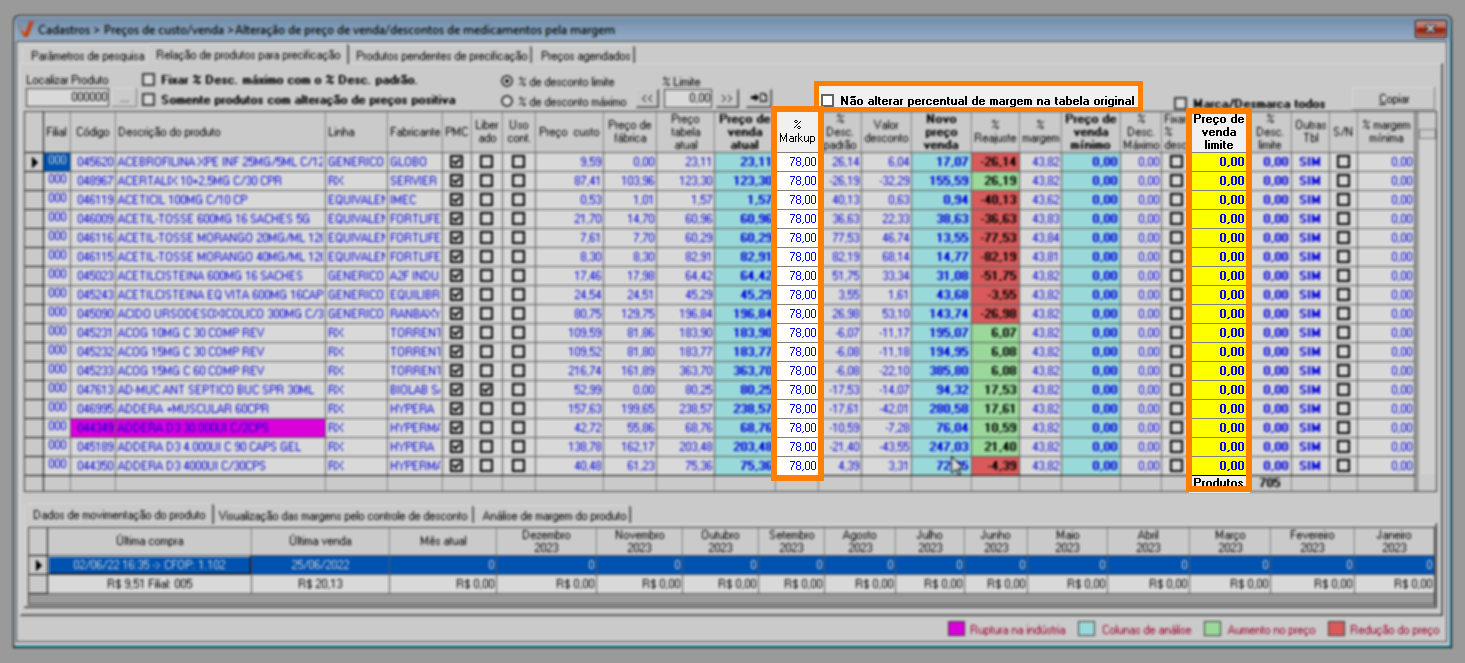
Task: Click Preço de venda limite cell for ACERTALIX
Action: tap(1218, 180)
